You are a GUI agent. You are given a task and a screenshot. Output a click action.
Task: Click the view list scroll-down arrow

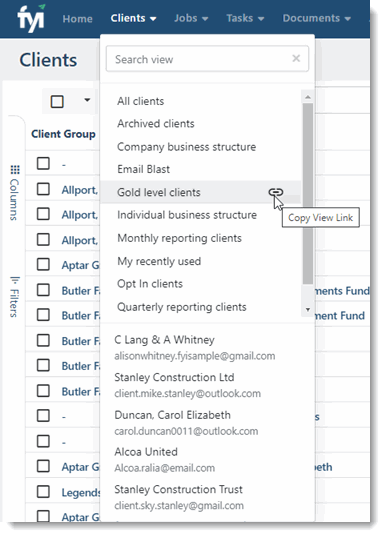(308, 310)
